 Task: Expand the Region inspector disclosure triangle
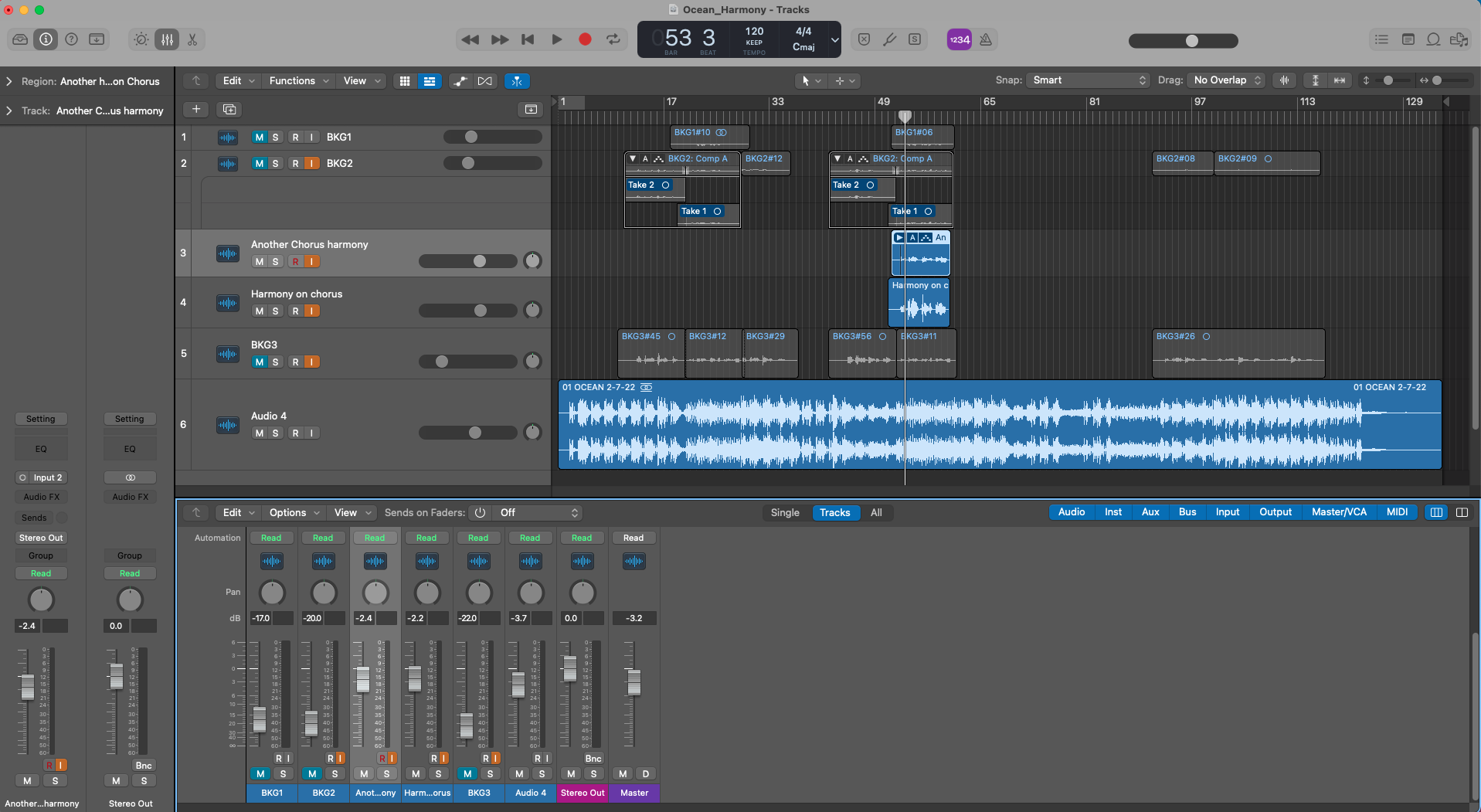[9, 81]
